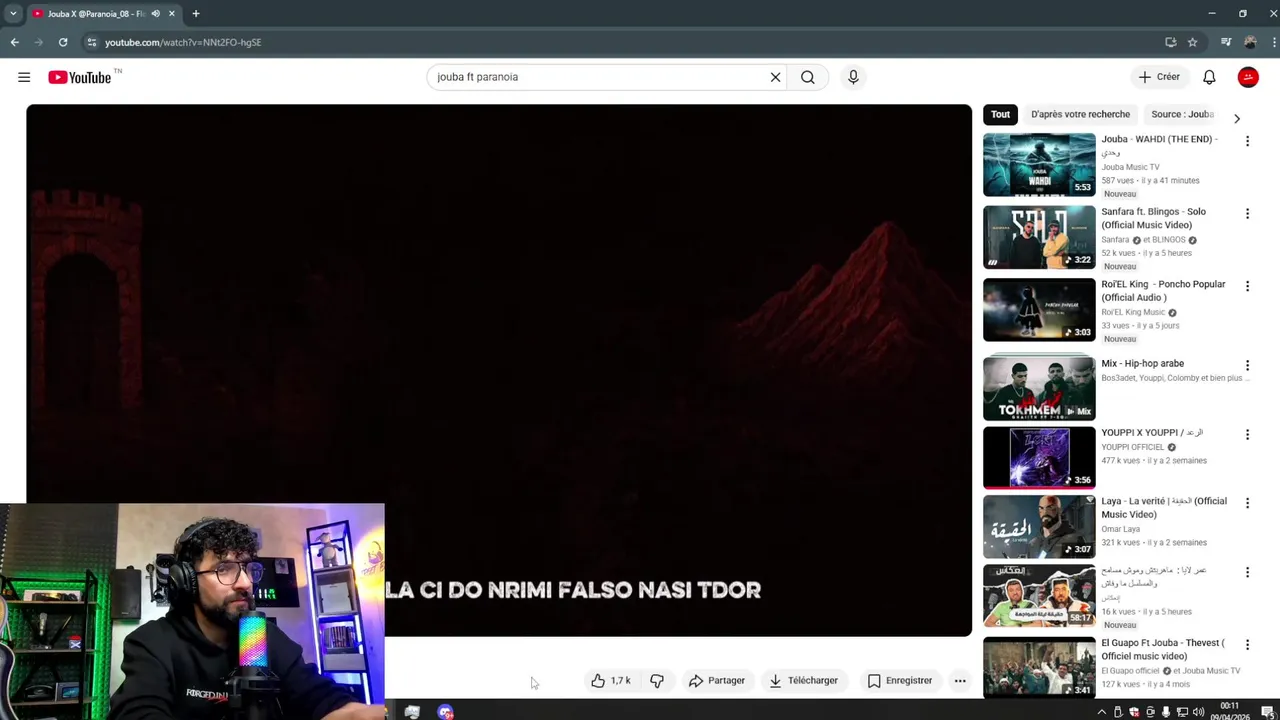Open a new browser tab
This screenshot has width=1280, height=720.
click(x=196, y=14)
